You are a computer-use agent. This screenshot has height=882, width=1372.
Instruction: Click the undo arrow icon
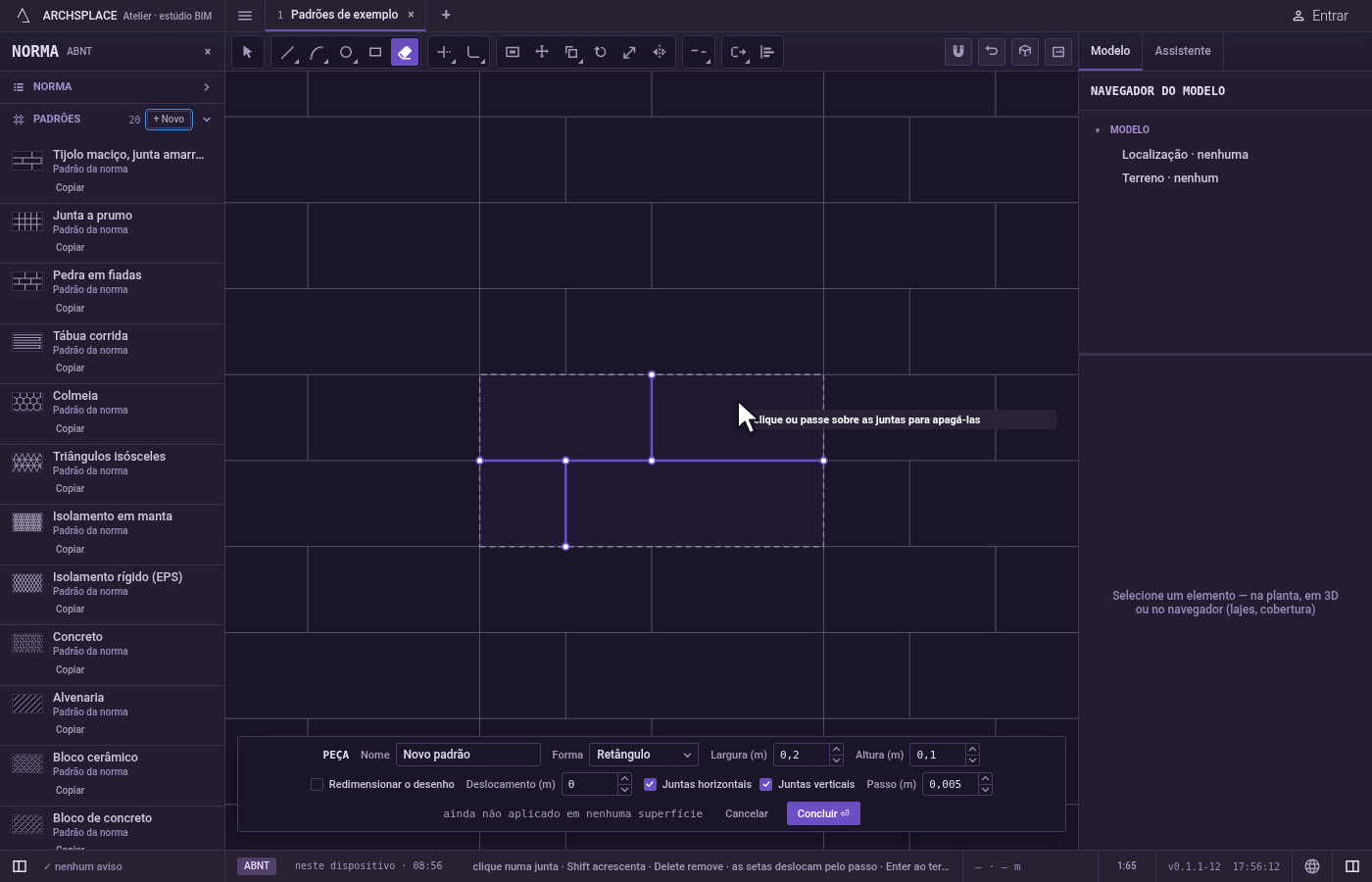(x=992, y=52)
